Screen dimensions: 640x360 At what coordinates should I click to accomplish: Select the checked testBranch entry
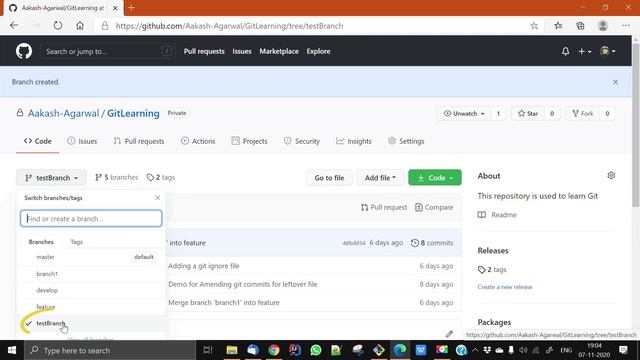(x=91, y=323)
